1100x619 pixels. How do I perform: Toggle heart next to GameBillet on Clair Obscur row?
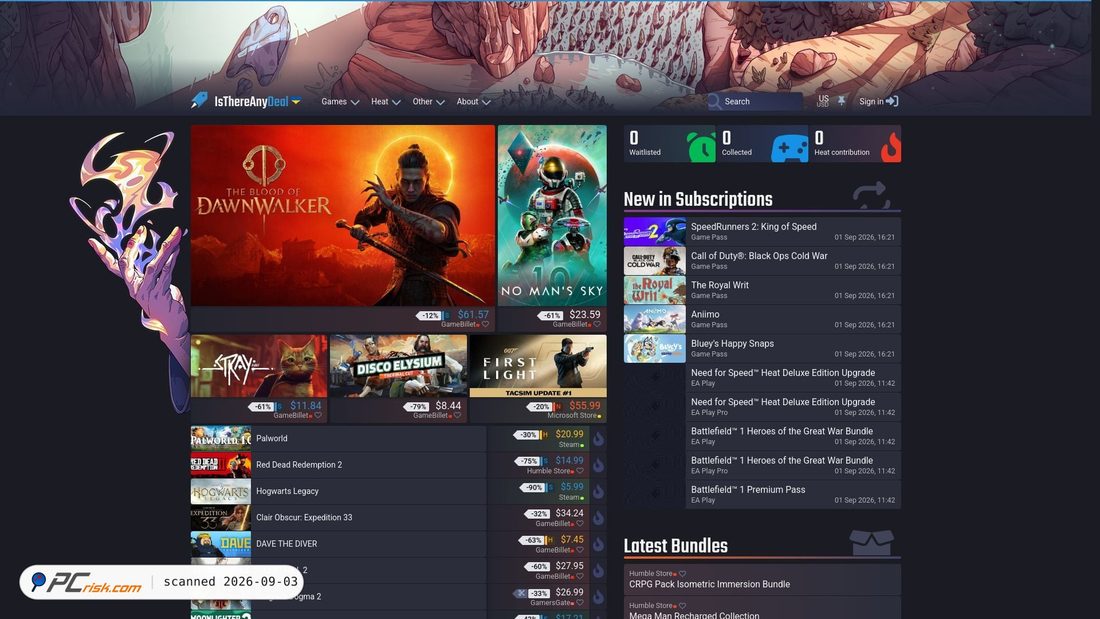pyautogui.click(x=579, y=524)
